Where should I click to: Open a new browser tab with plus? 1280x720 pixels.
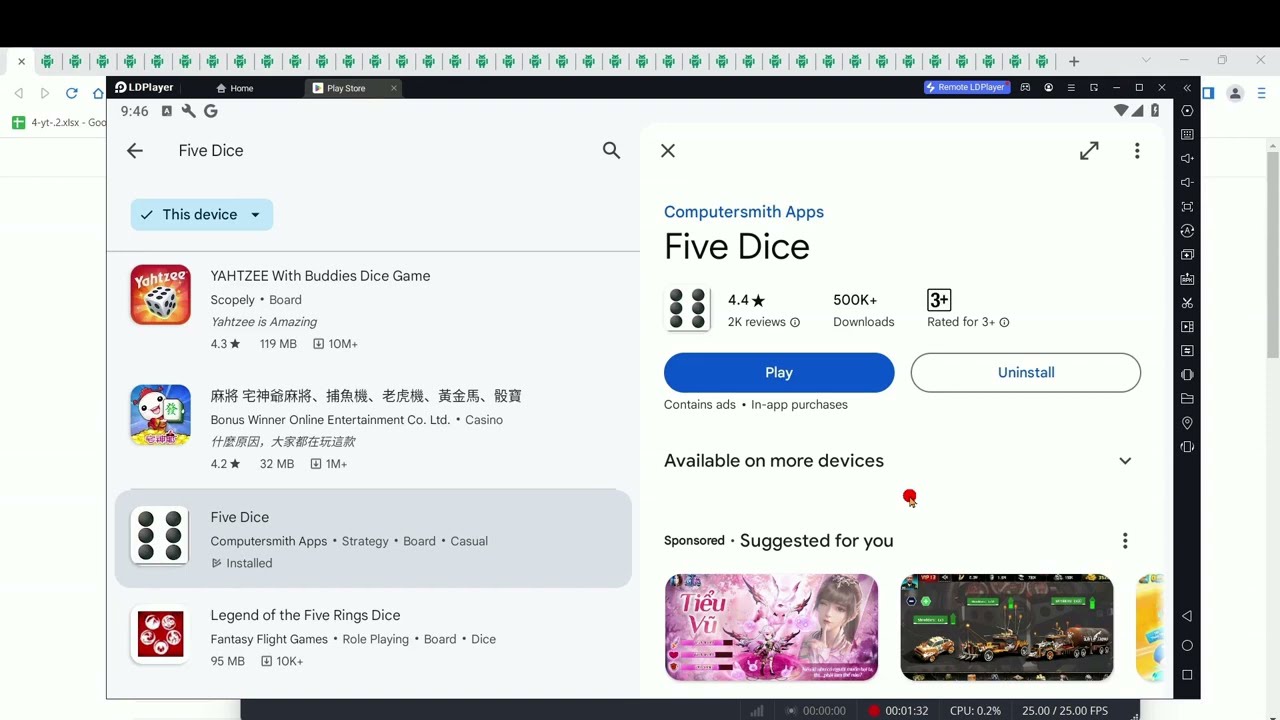click(x=1074, y=61)
